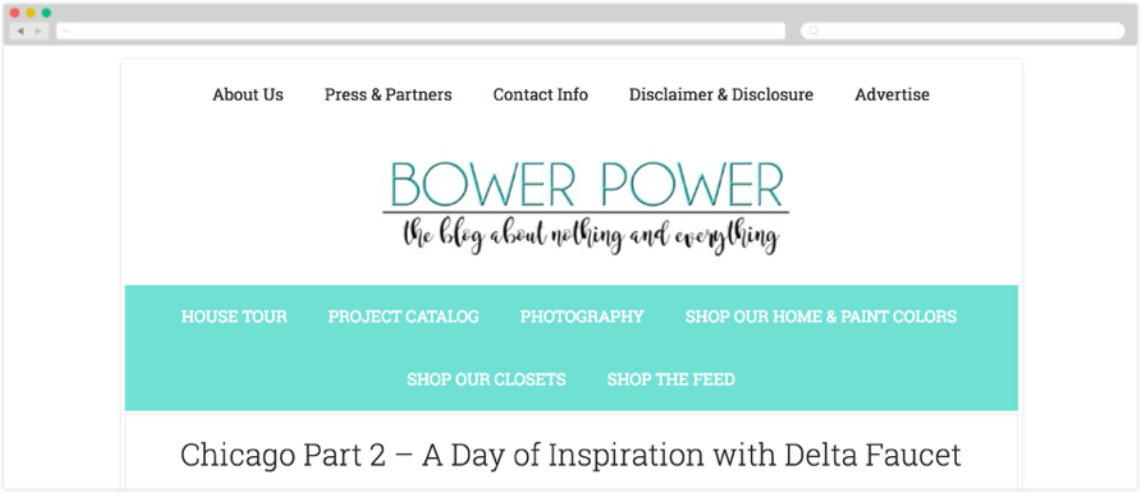1142x494 pixels.
Task: Click the green maximize window dot
Action: pos(47,13)
